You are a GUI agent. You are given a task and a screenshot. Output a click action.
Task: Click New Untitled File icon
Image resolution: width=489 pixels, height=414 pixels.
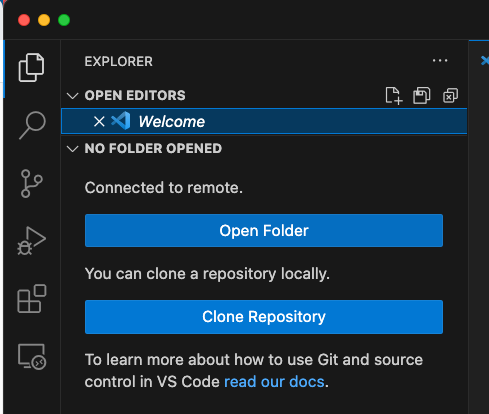[x=394, y=96]
